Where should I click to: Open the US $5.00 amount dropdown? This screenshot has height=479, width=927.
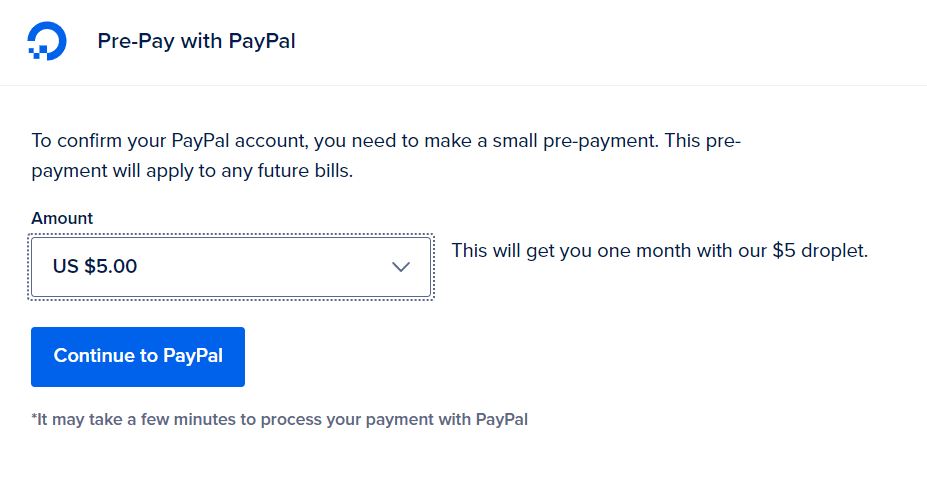pos(231,267)
